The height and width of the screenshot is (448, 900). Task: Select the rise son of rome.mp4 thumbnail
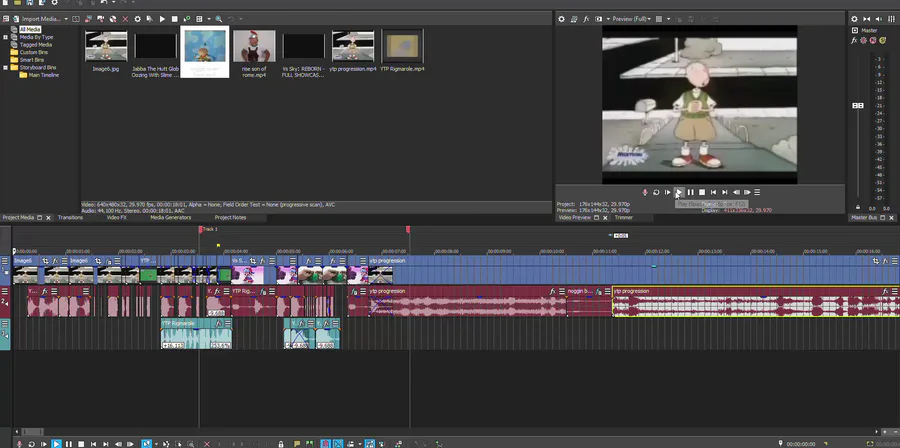(254, 46)
